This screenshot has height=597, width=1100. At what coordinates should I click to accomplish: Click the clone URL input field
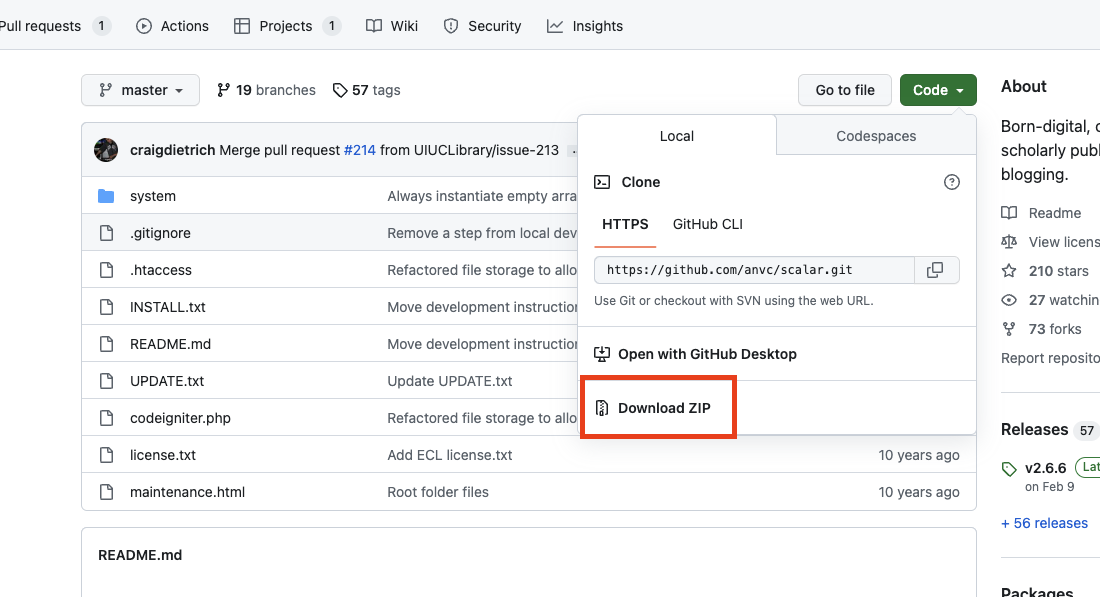pyautogui.click(x=754, y=270)
